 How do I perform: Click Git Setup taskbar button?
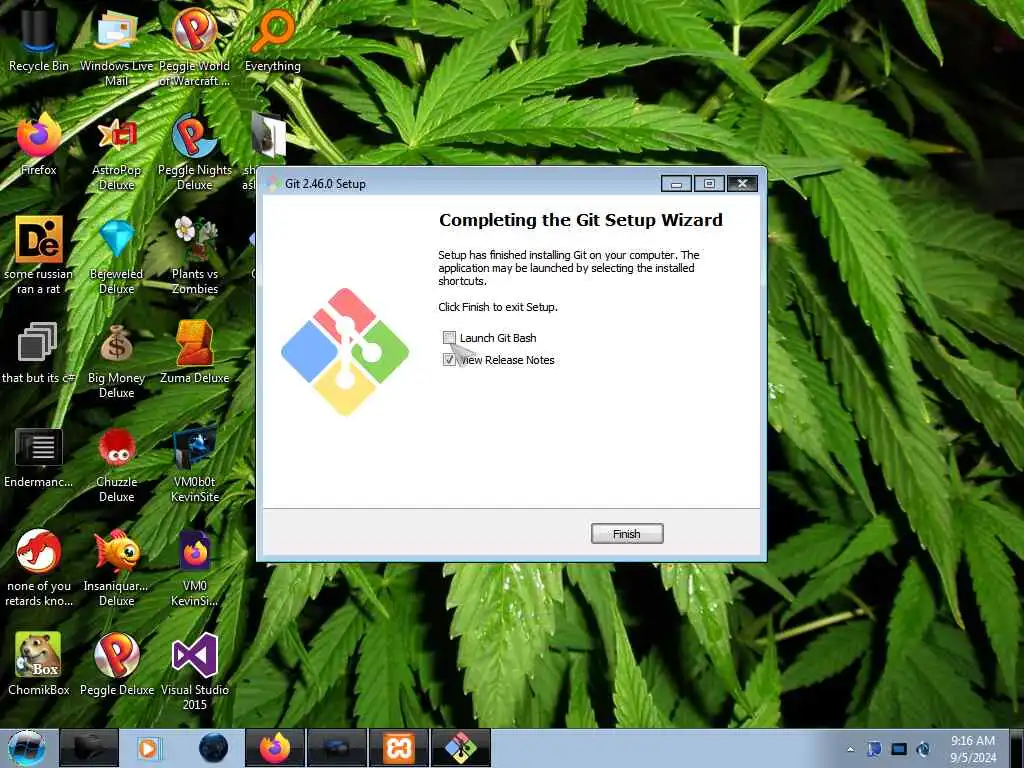460,748
